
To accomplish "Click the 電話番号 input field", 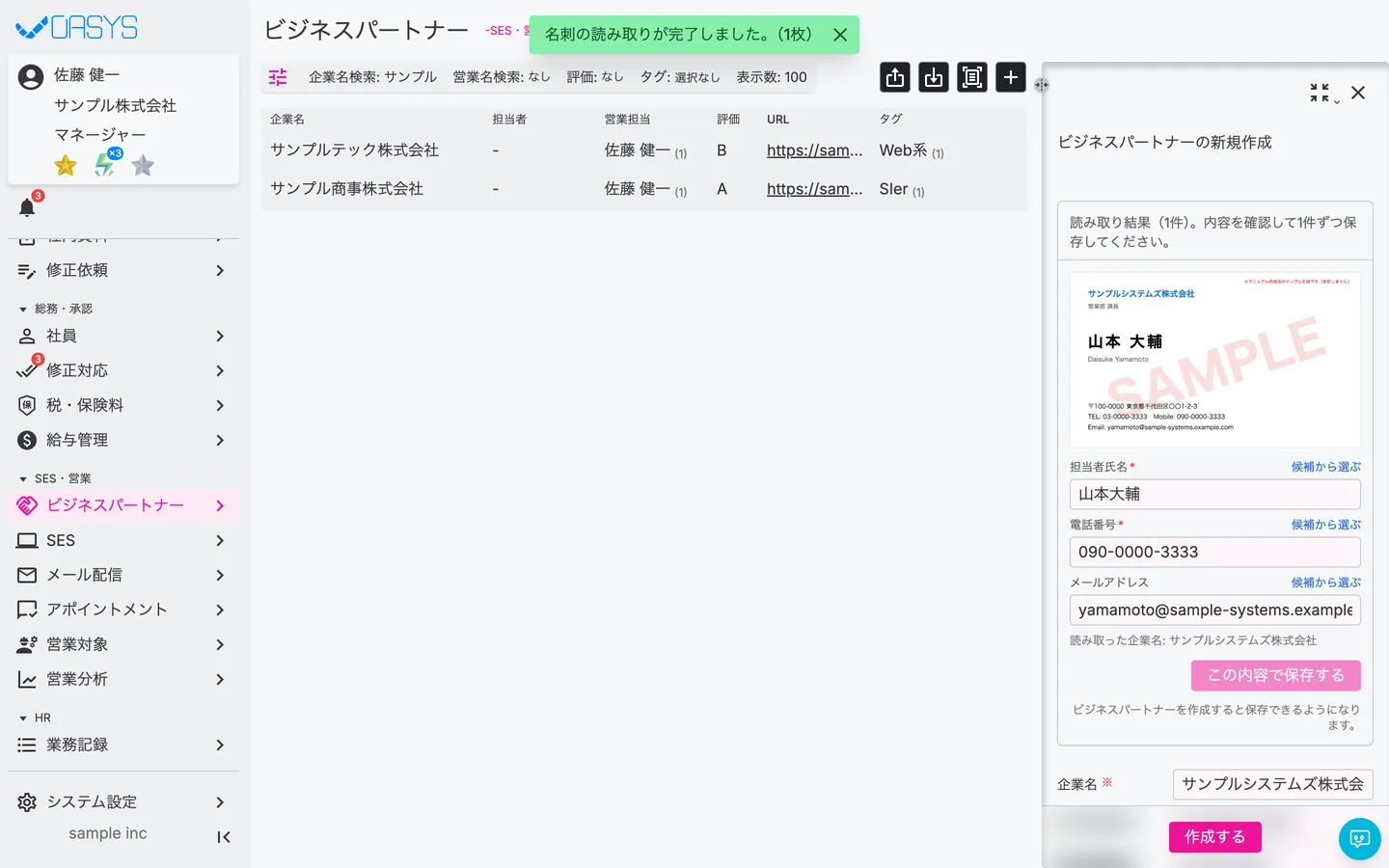I will click(1215, 552).
